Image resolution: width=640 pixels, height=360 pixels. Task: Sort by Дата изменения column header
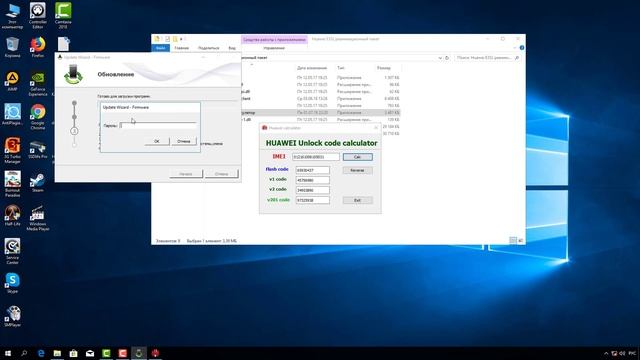pyautogui.click(x=312, y=68)
